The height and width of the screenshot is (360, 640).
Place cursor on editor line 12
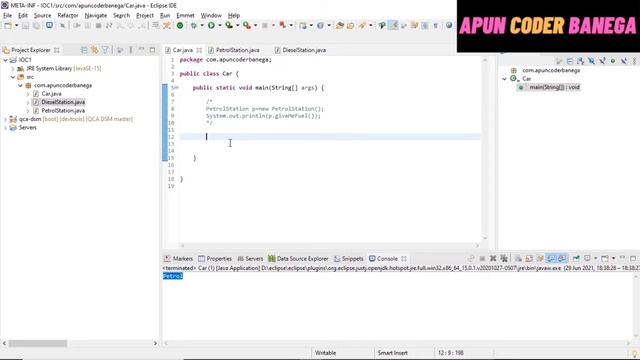pos(330,137)
